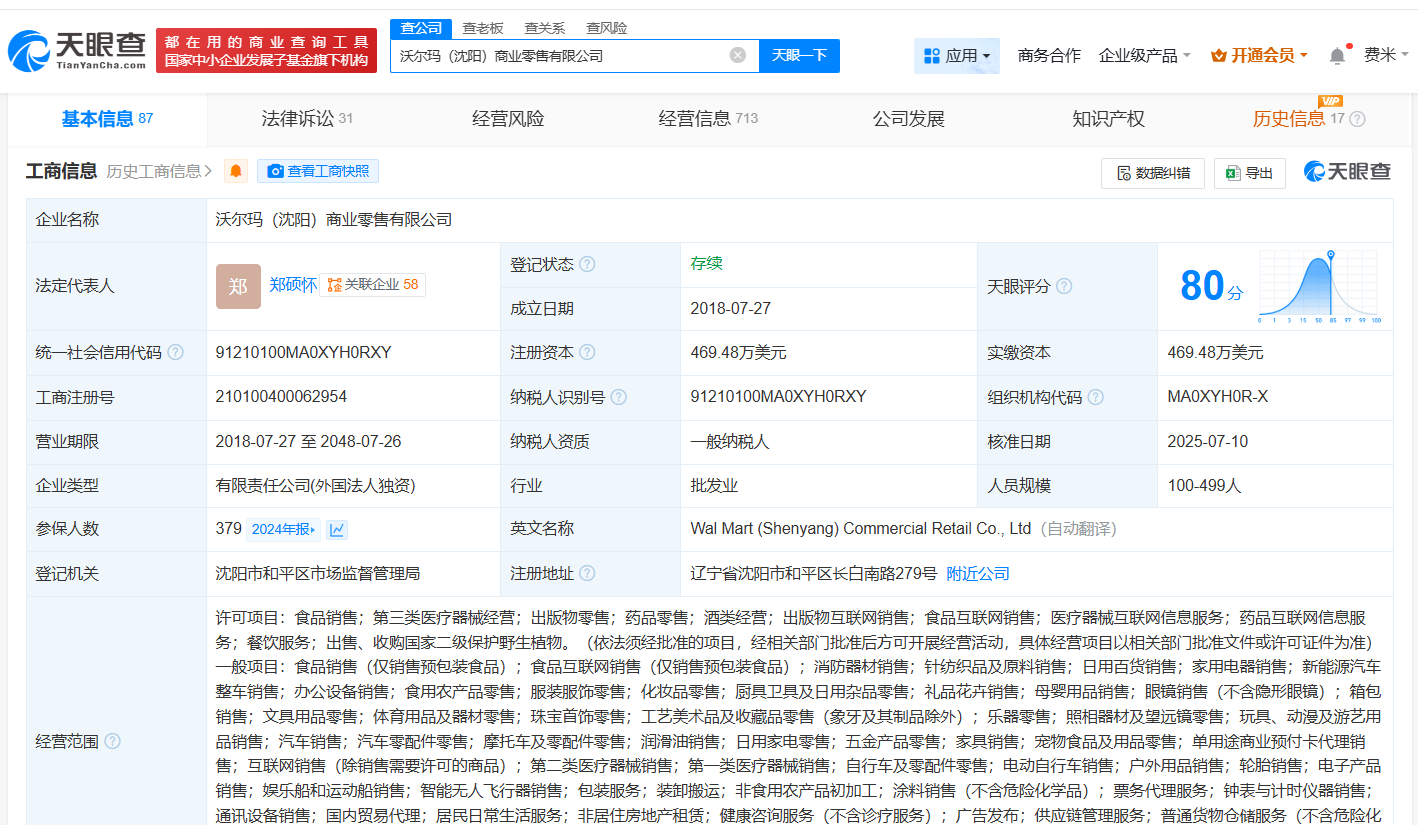Open the 2024年报 year selector
Screen dimensions: 1418x825
(284, 529)
